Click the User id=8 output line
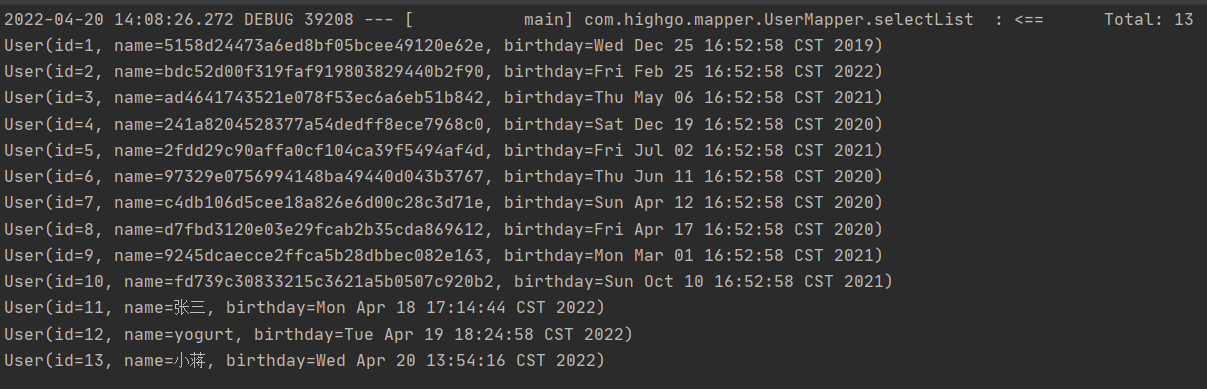 [x=443, y=229]
